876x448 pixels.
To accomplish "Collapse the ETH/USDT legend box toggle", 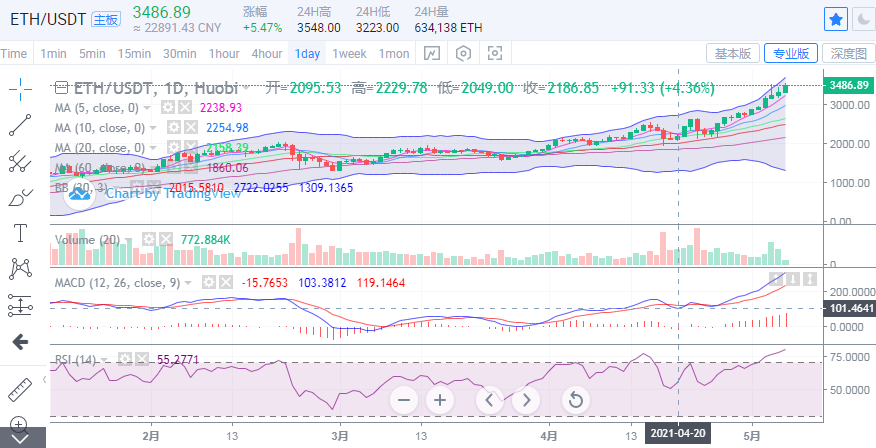I will (x=61, y=88).
